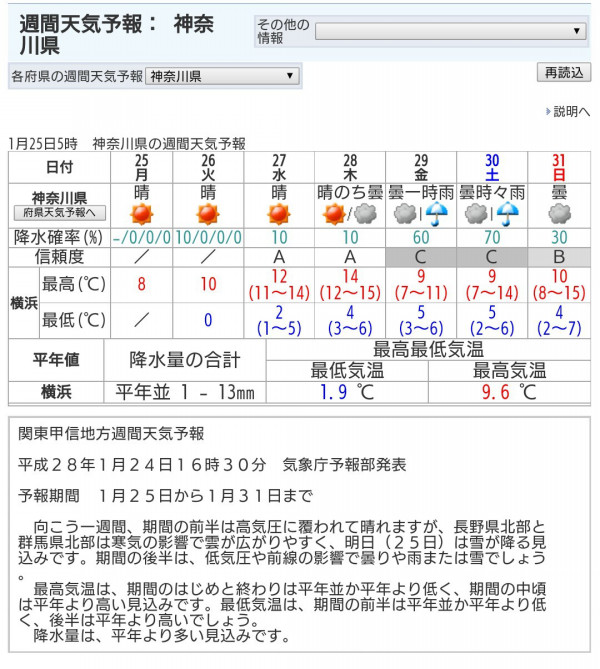Click the triangle arrow beside 説明へ
600x669 pixels.
click(x=548, y=112)
